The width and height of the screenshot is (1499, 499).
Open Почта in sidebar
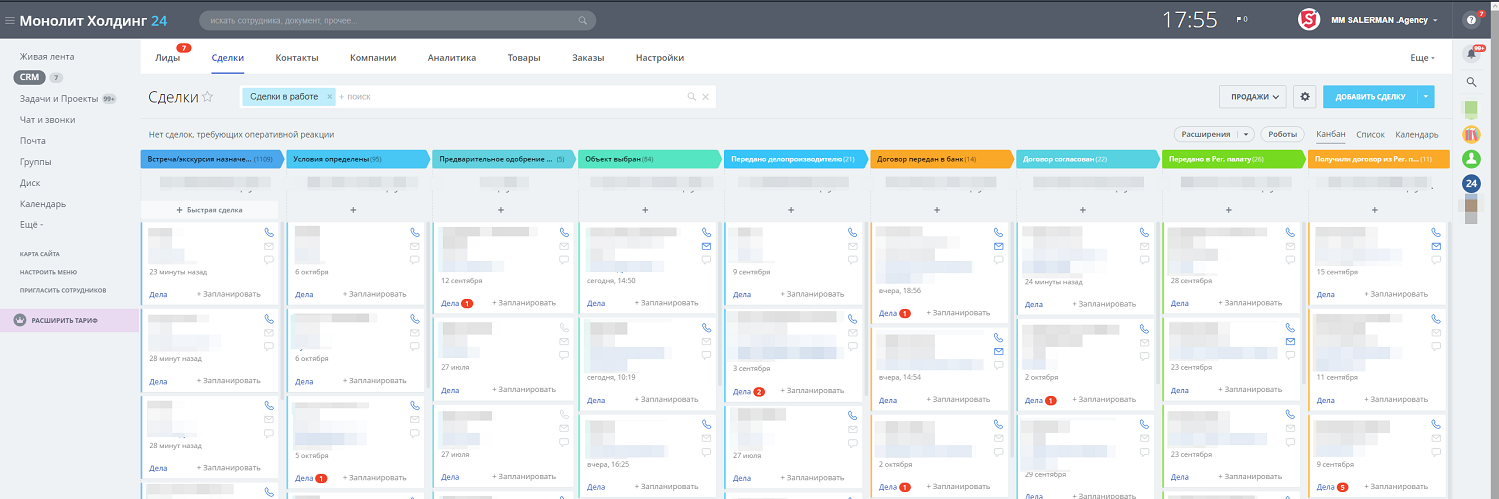point(33,141)
